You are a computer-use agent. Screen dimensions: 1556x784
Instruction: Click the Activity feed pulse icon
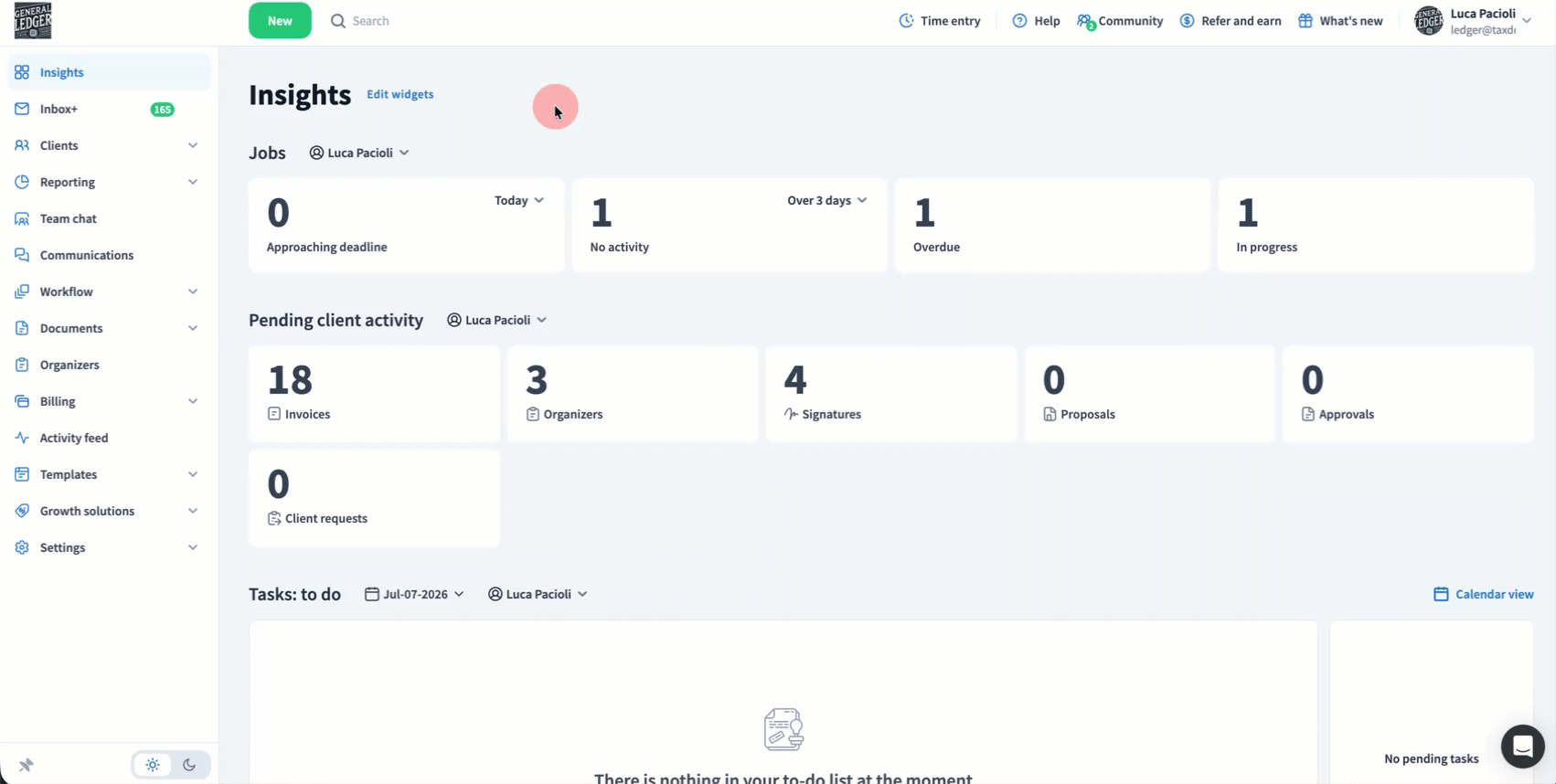(22, 438)
